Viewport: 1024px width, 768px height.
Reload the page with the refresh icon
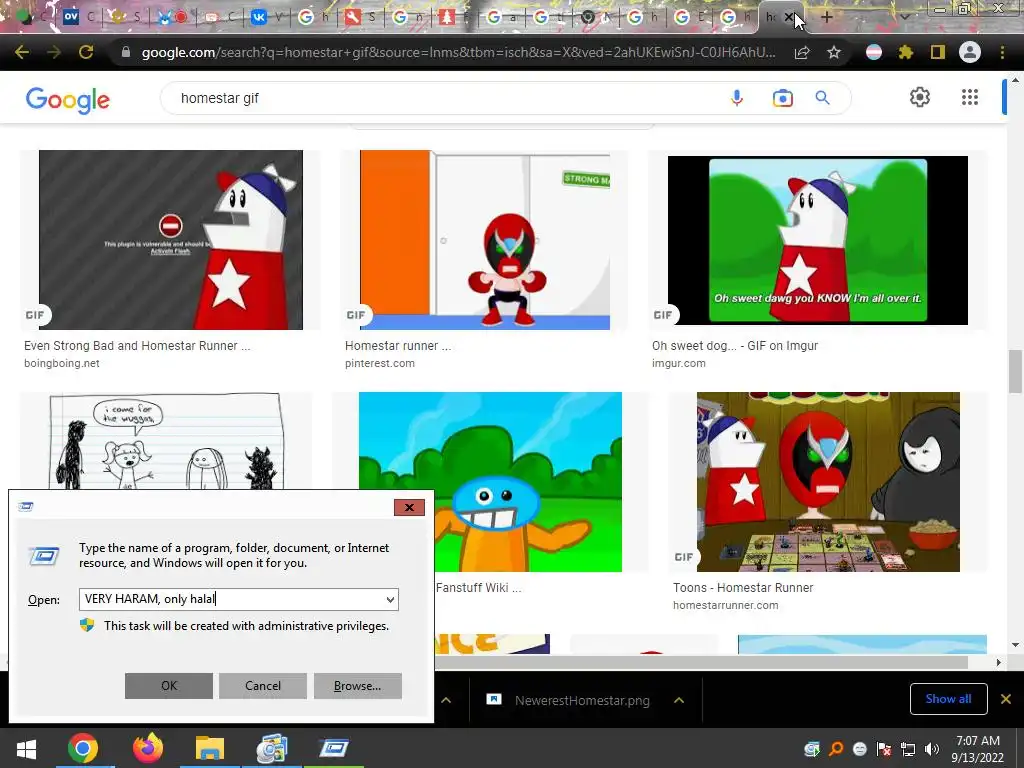pyautogui.click(x=86, y=52)
